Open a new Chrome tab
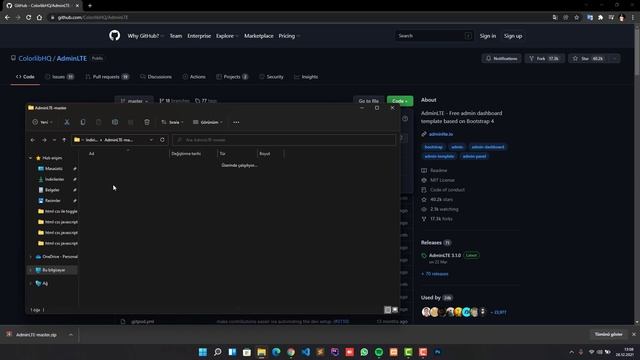Screen dimensions: 640x360 click(90, 6)
